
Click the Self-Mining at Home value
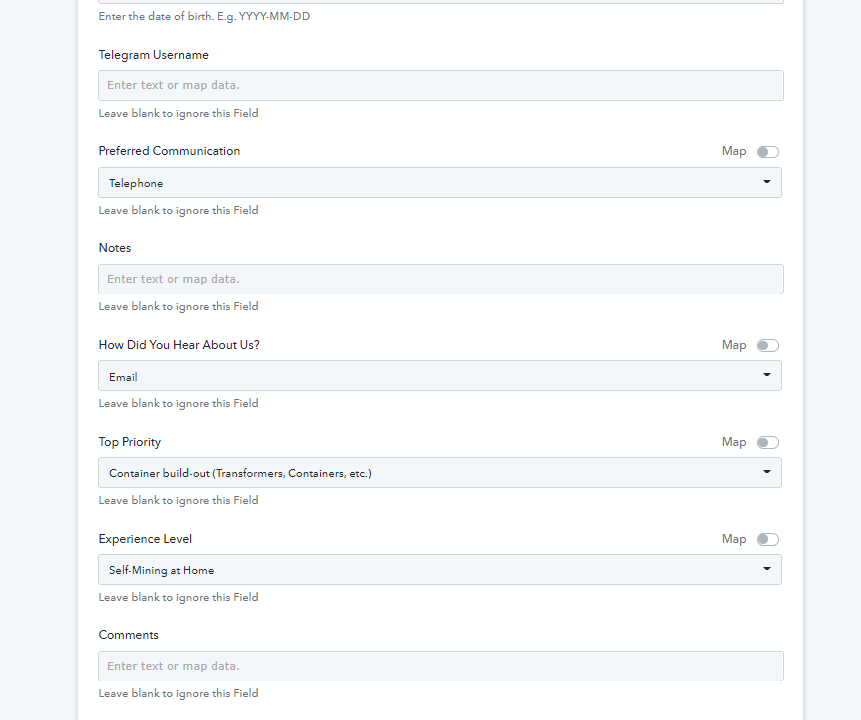[x=161, y=571]
